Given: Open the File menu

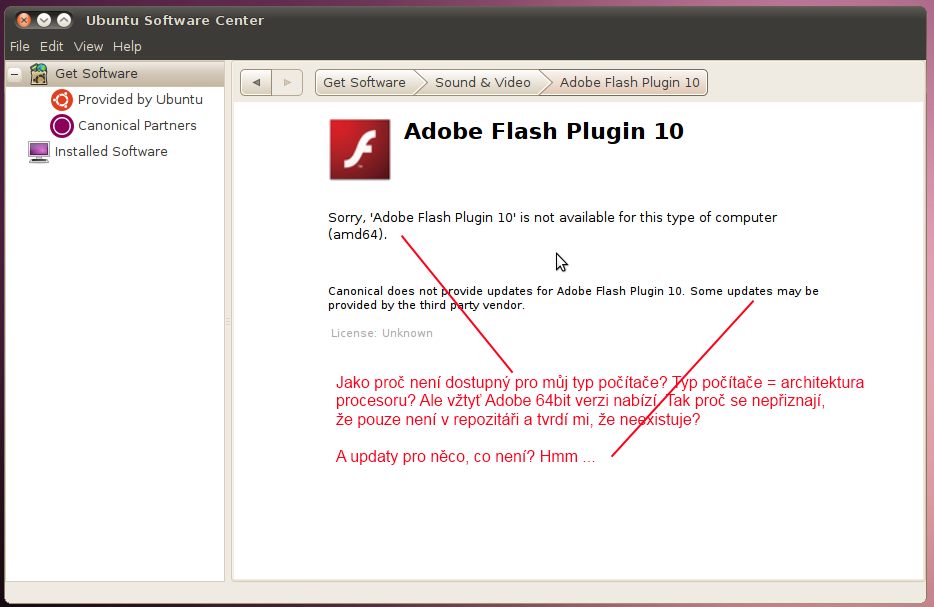Looking at the screenshot, I should point(19,46).
